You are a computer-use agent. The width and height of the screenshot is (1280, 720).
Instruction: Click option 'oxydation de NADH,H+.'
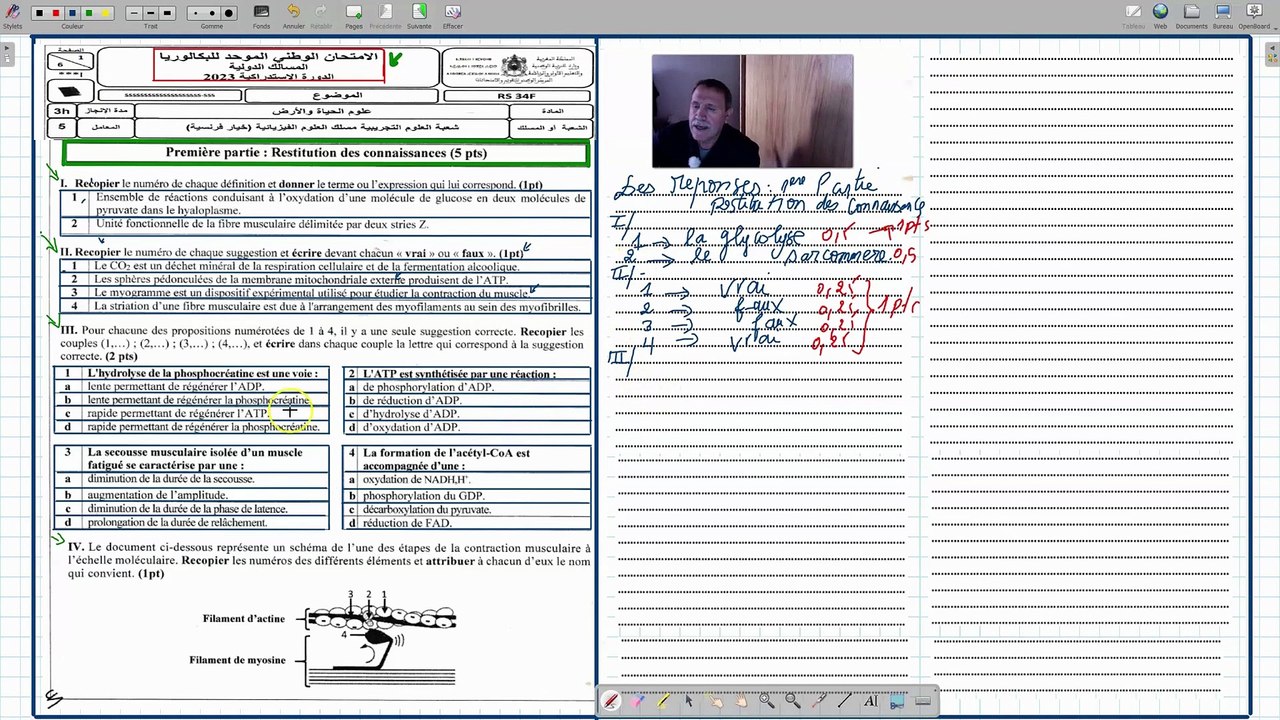click(x=416, y=479)
